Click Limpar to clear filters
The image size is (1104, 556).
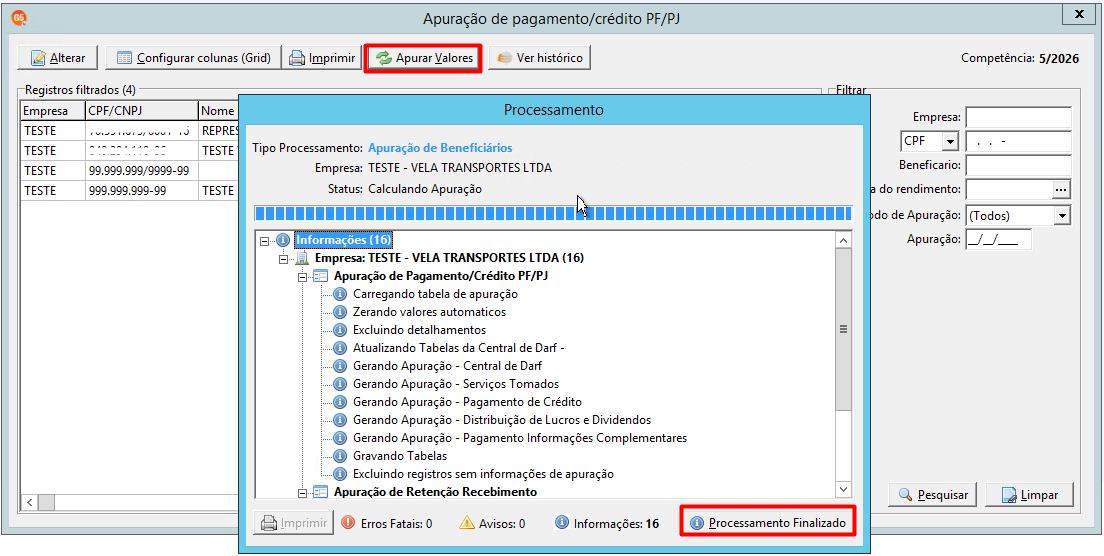pos(1029,495)
